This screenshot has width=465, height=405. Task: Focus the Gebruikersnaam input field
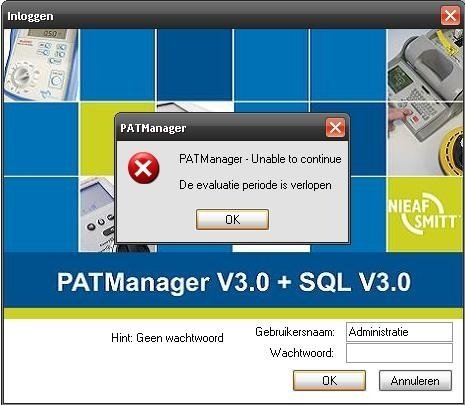[399, 332]
